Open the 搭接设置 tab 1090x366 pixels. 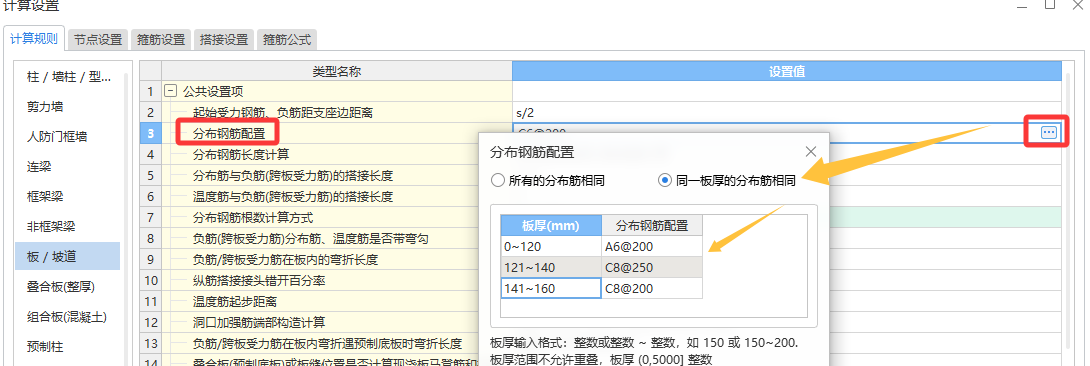pos(224,40)
